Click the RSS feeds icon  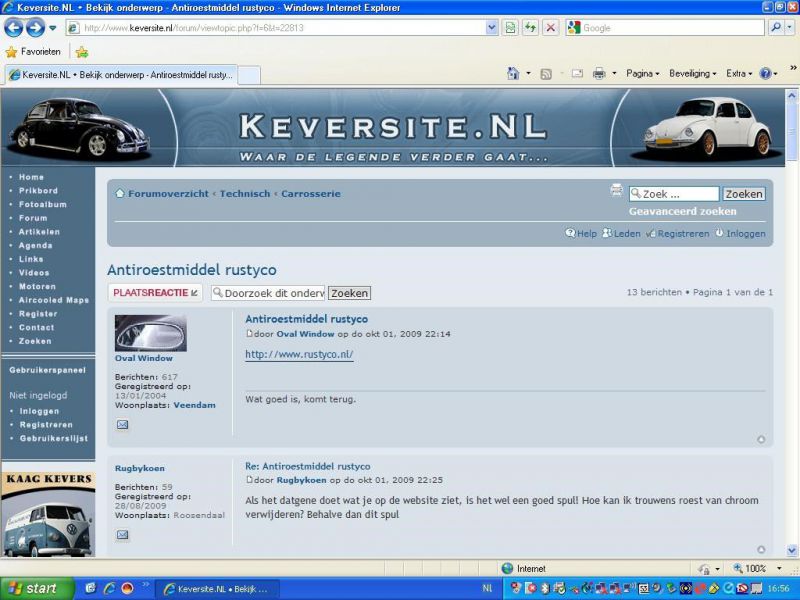click(546, 74)
